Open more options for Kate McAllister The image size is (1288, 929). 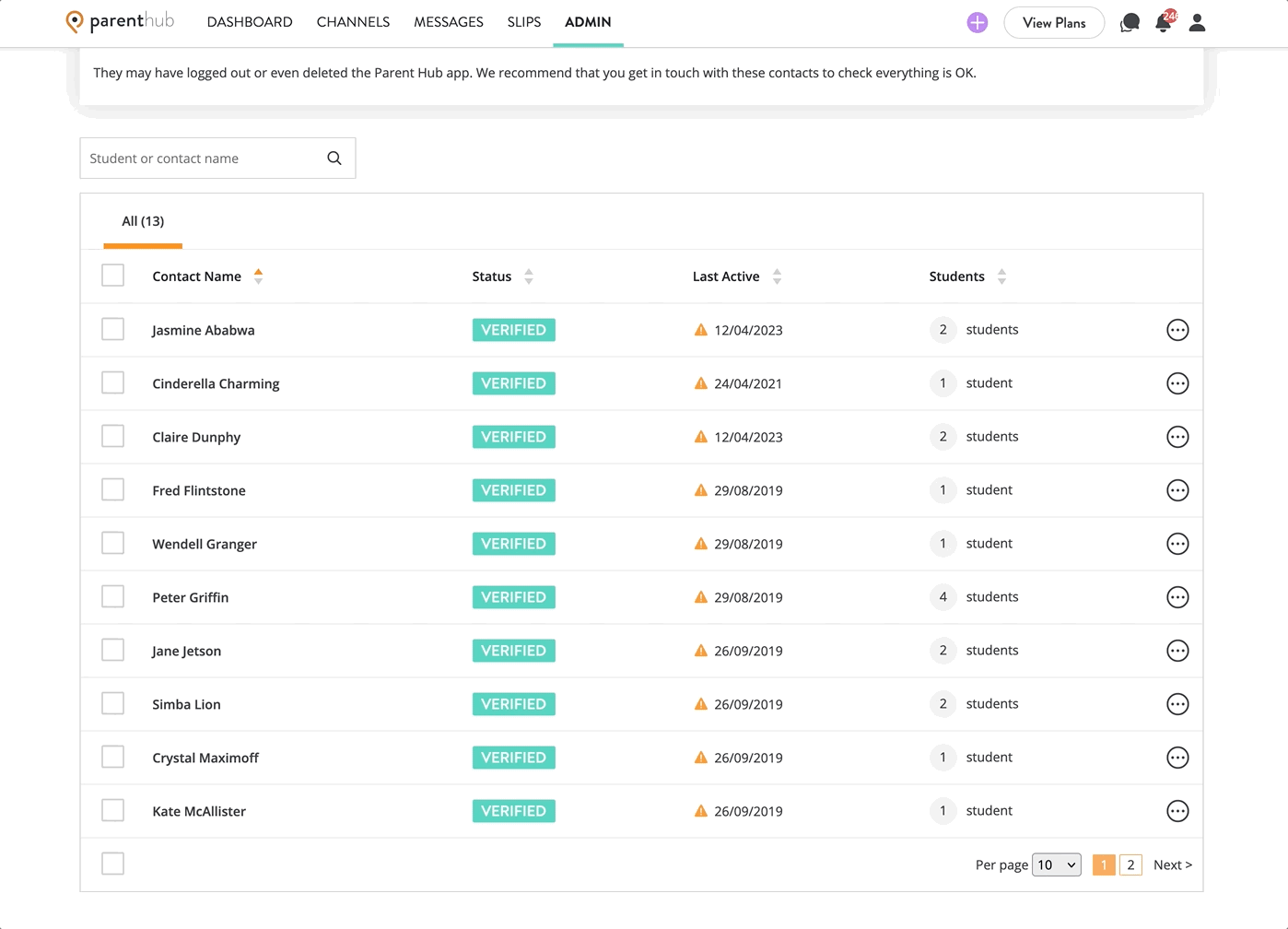click(x=1177, y=811)
